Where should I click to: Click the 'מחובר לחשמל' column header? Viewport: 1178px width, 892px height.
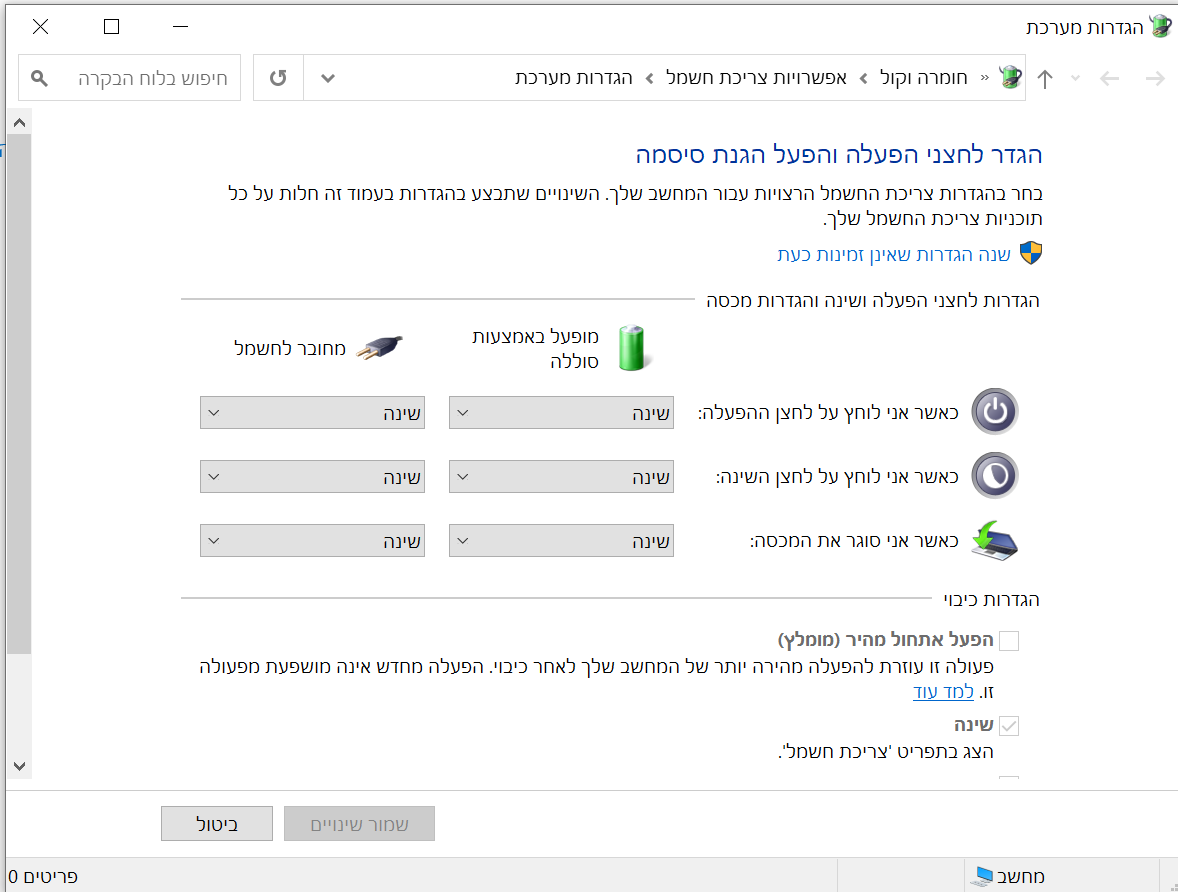pyautogui.click(x=290, y=348)
